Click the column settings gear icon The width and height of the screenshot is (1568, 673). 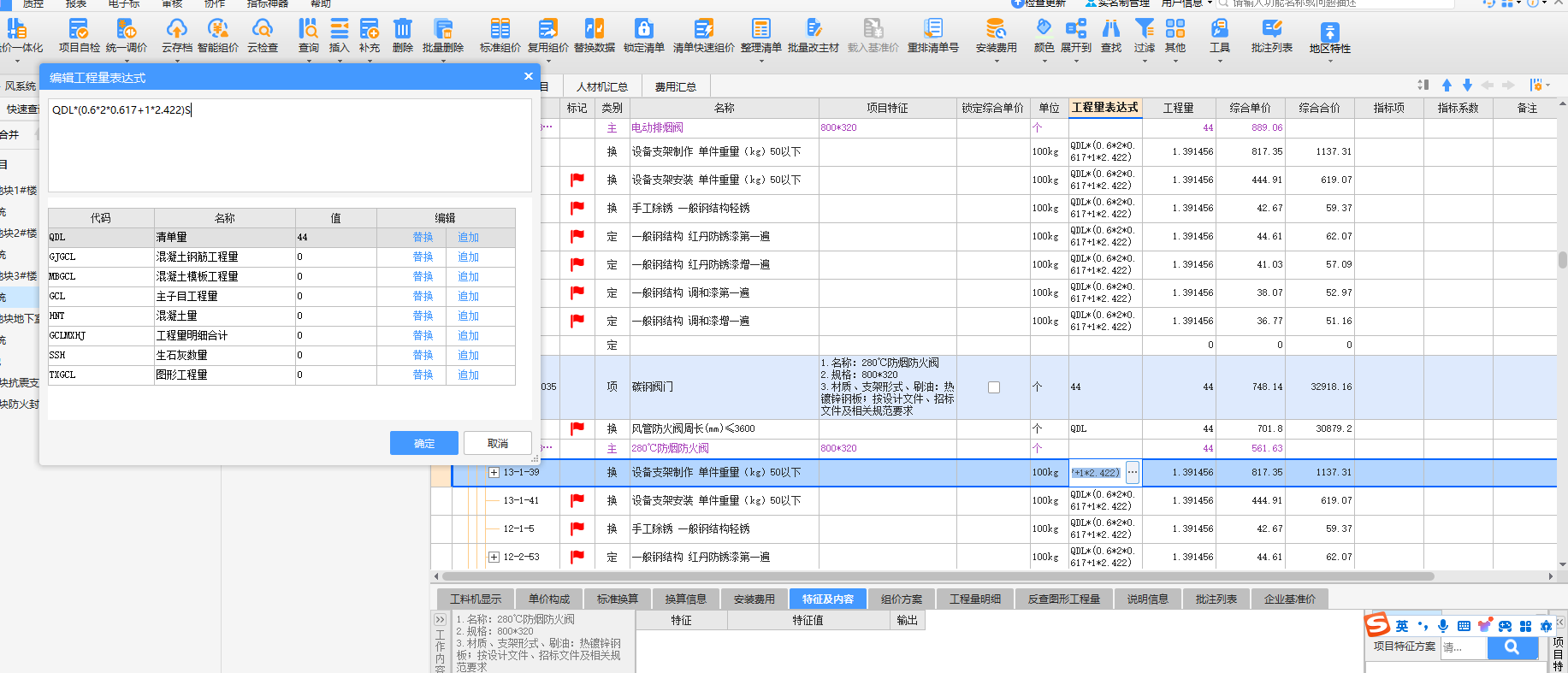(x=1537, y=85)
